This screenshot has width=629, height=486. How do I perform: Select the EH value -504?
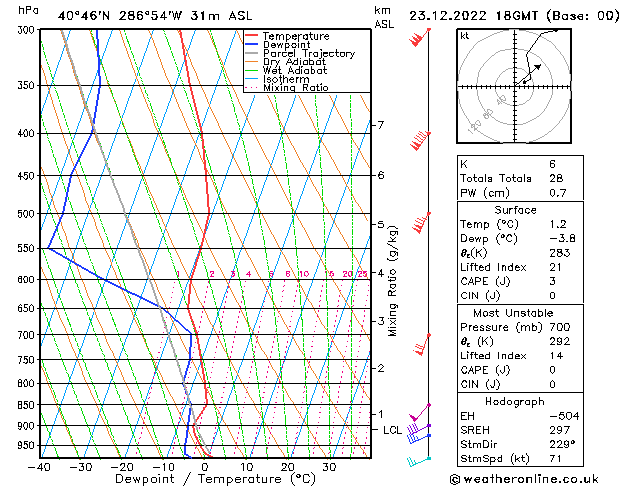point(564,416)
